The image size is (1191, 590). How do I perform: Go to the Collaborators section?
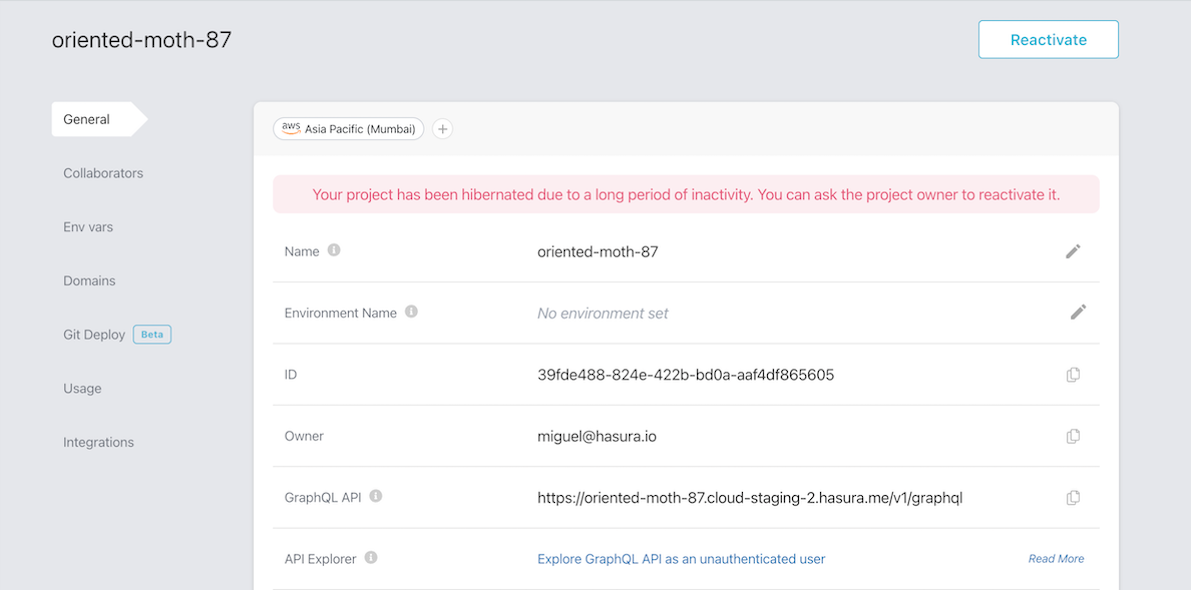coord(103,173)
